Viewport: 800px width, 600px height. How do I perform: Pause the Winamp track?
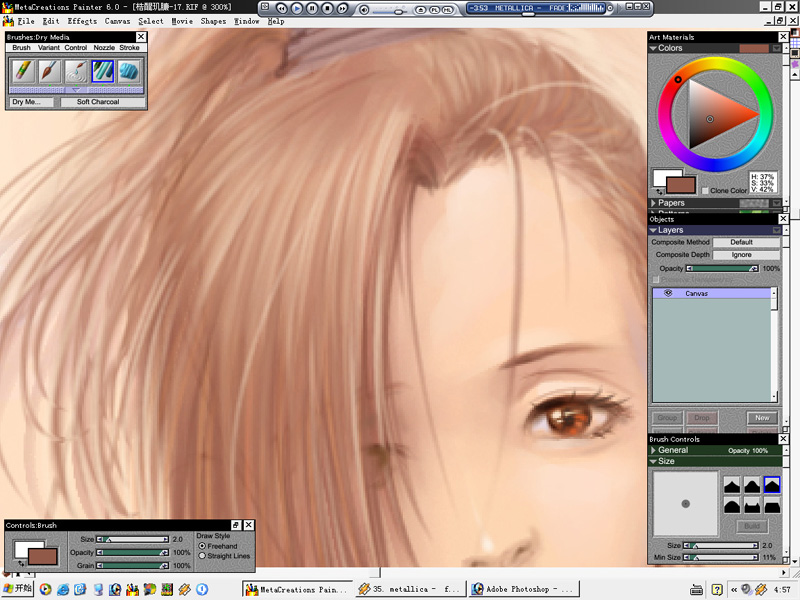tap(312, 8)
